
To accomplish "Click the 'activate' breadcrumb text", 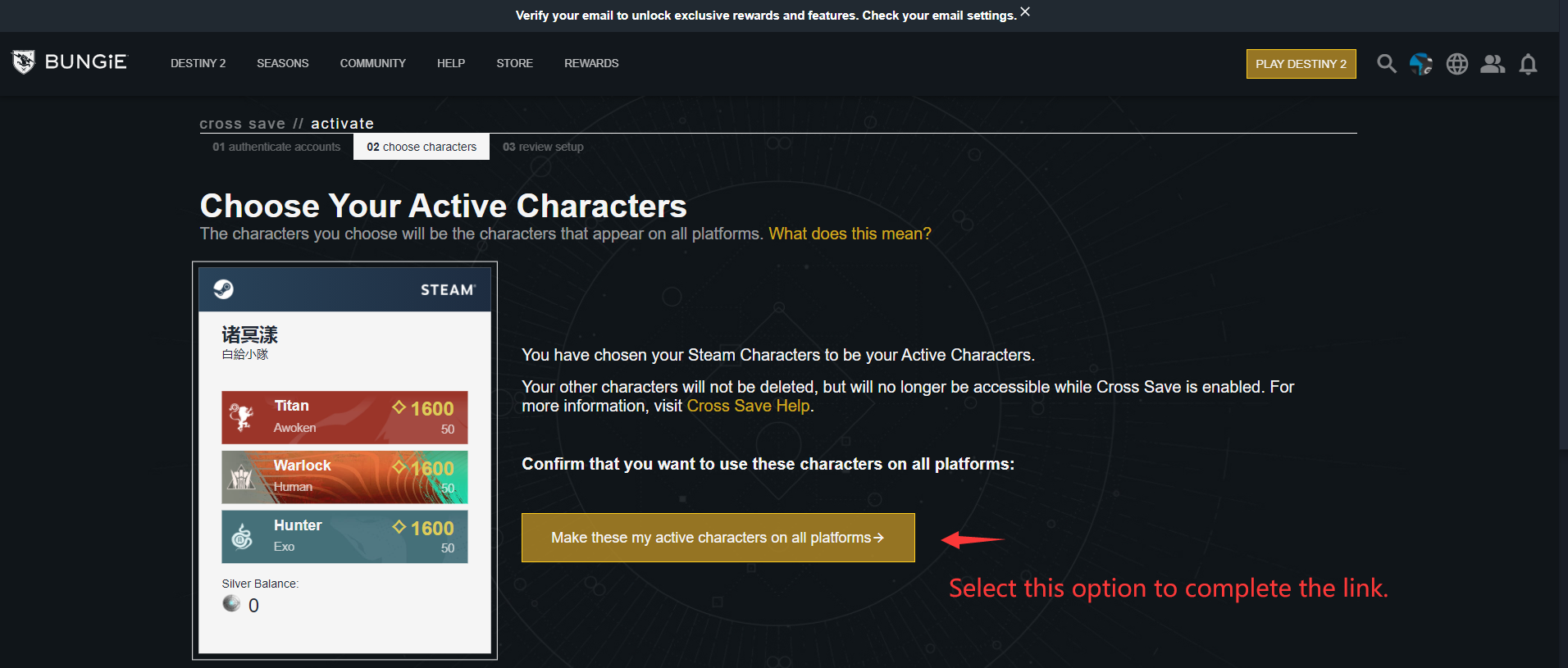I will [342, 124].
